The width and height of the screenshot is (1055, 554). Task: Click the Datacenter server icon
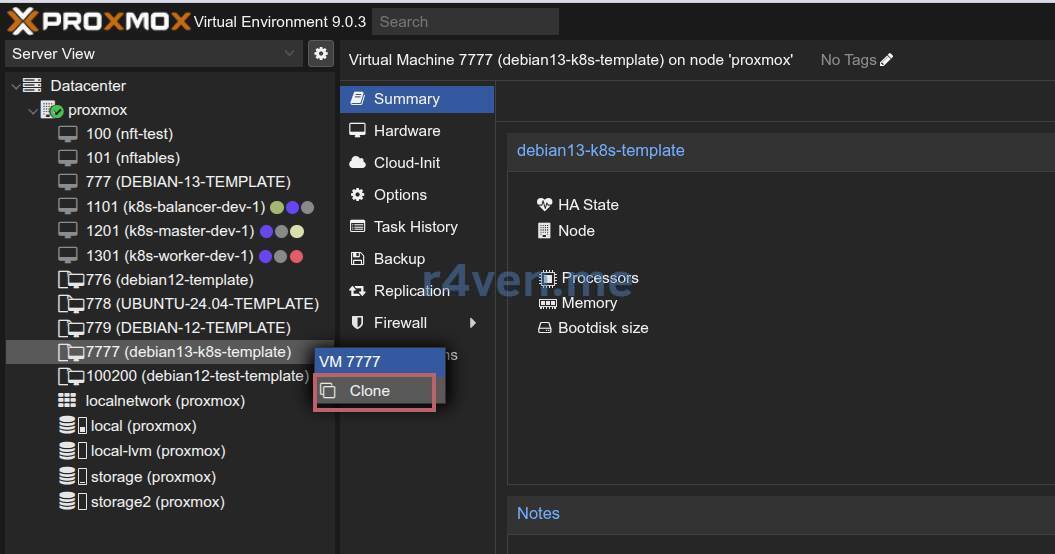coord(33,86)
